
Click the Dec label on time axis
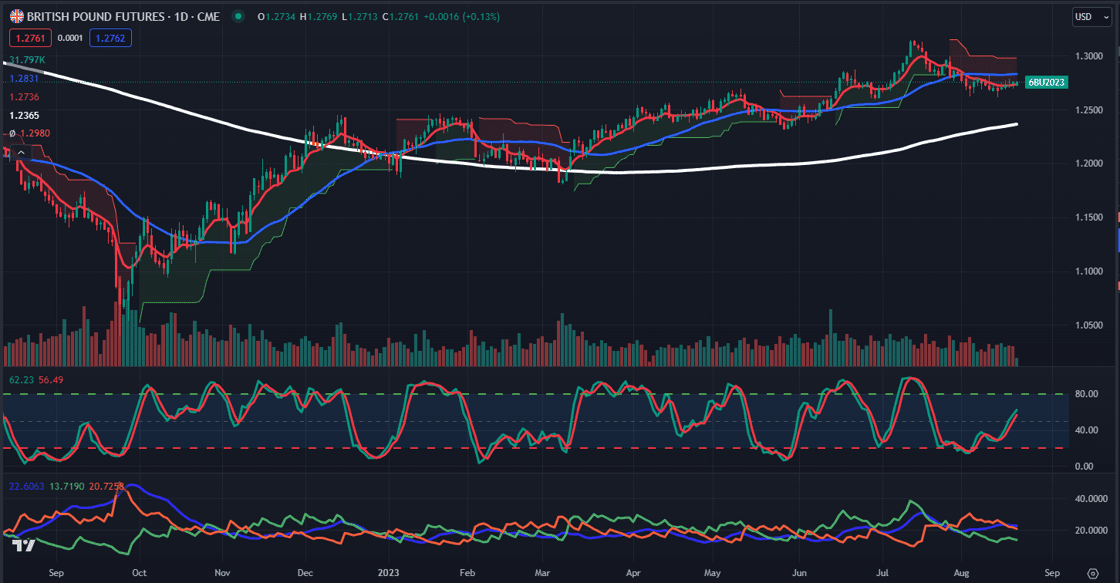point(305,573)
